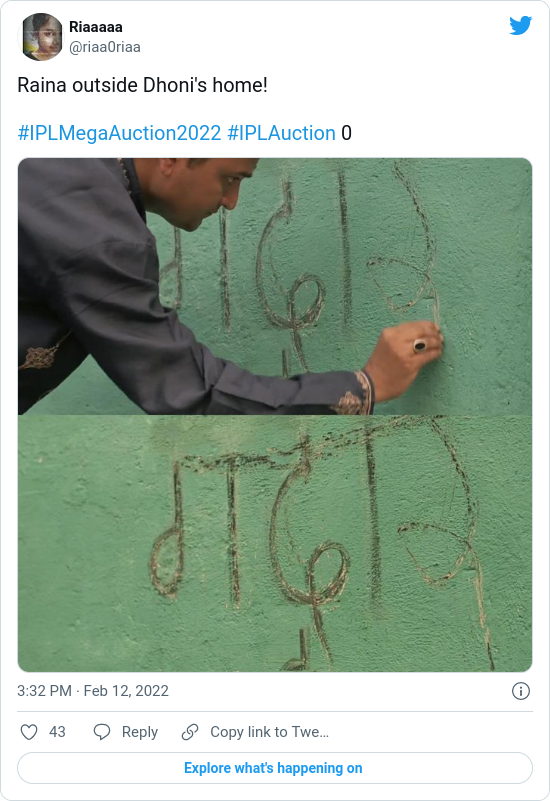The width and height of the screenshot is (550, 801).
Task: Click the Reply text button
Action: coord(139,732)
